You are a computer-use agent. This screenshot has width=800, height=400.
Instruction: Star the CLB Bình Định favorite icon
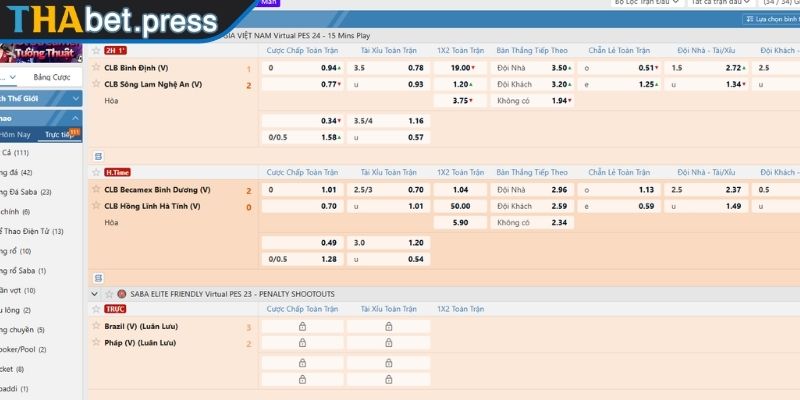point(96,68)
